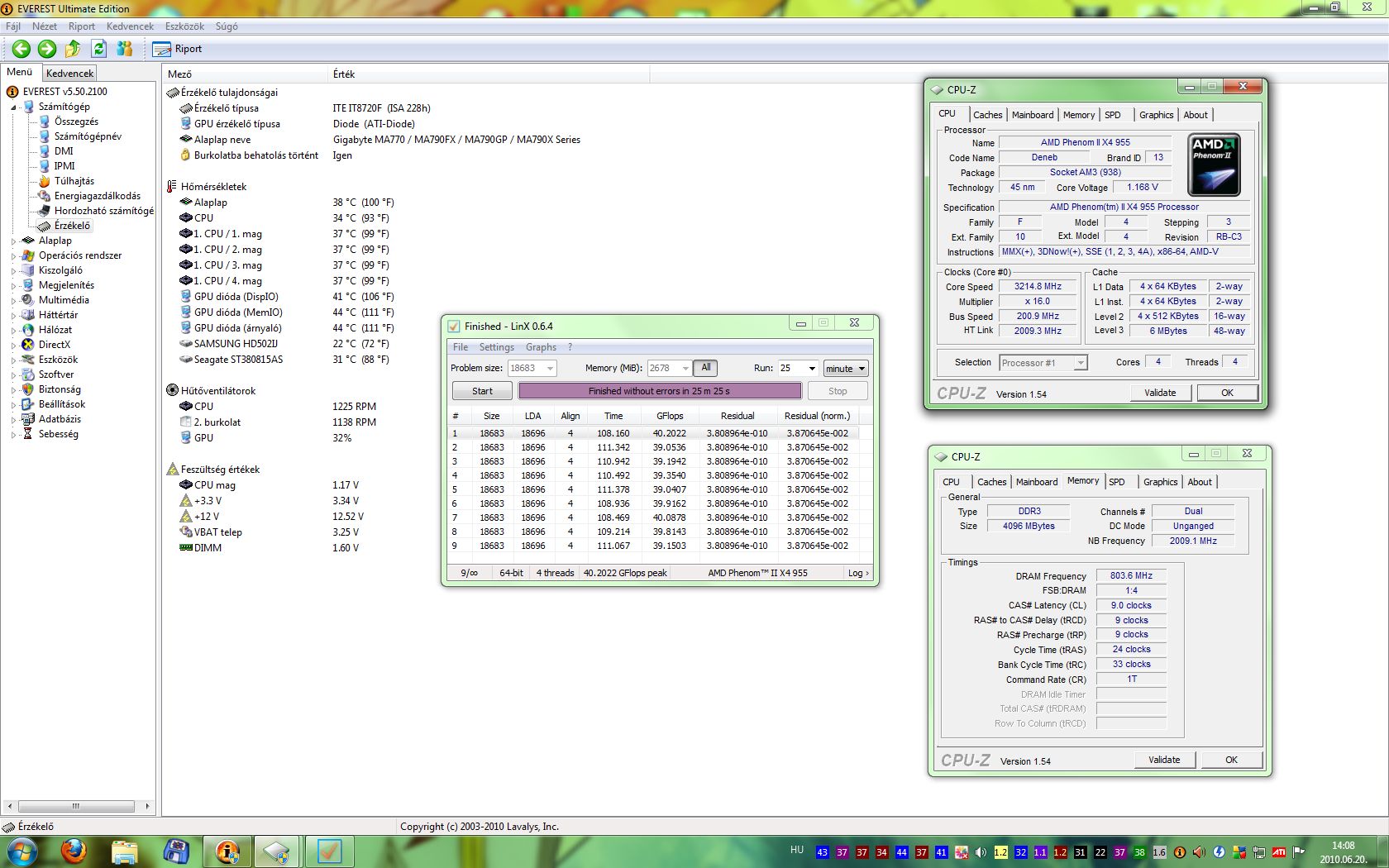Expand the Megjelenítés tree node
This screenshot has height=868, width=1389.
pyautogui.click(x=13, y=286)
